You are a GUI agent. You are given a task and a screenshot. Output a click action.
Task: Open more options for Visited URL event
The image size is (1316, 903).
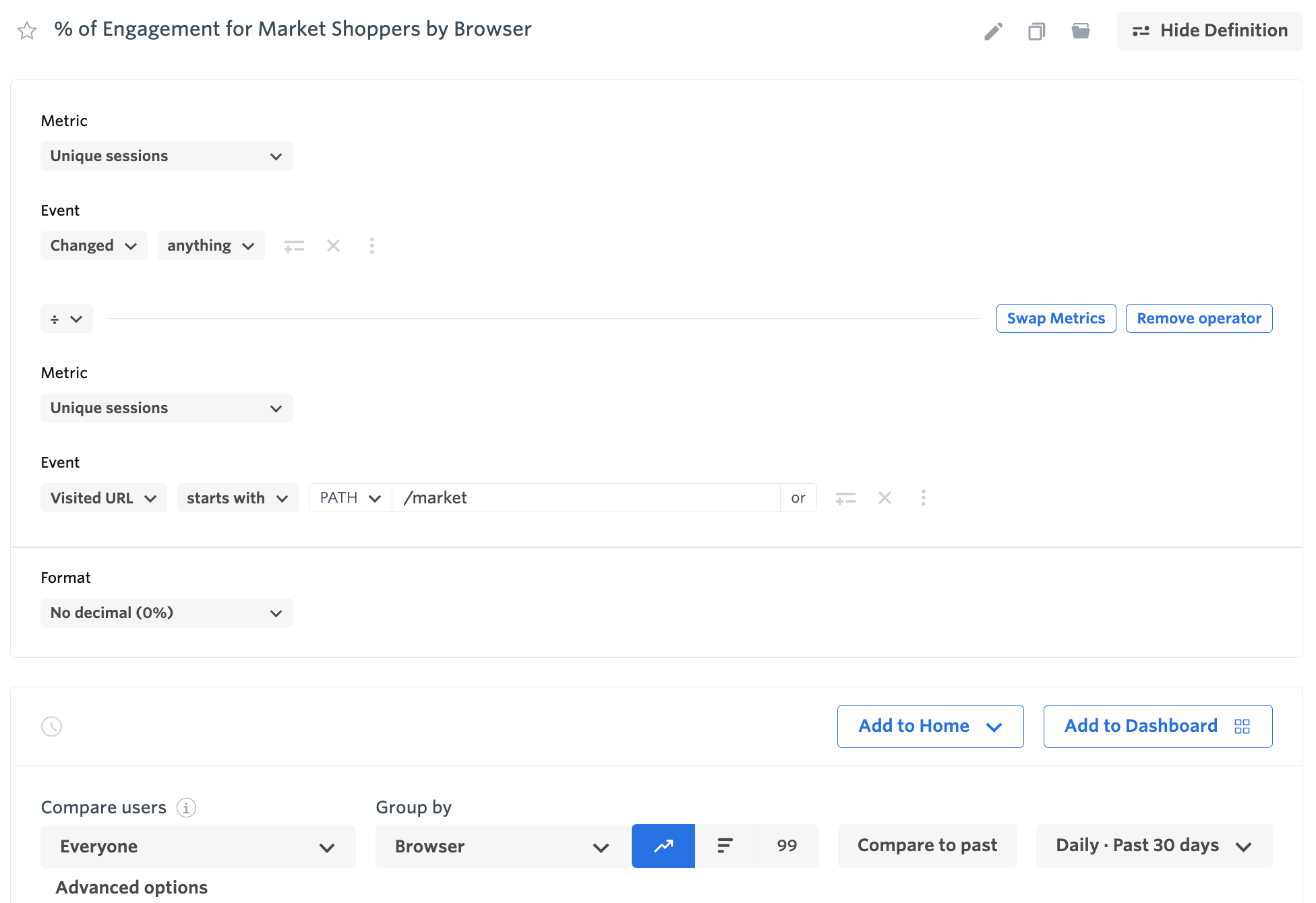click(923, 498)
